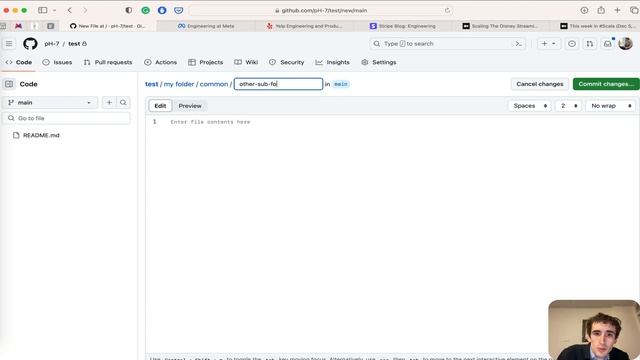Switch to the Edit view
The height and width of the screenshot is (360, 640).
tap(160, 106)
